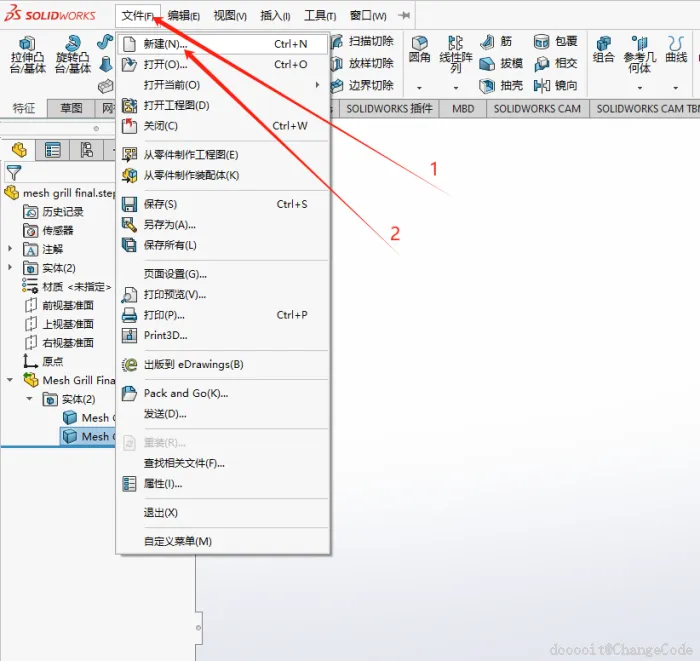700x661 pixels.
Task: Choose 从零件制作工程图(E)
Action: (x=223, y=155)
